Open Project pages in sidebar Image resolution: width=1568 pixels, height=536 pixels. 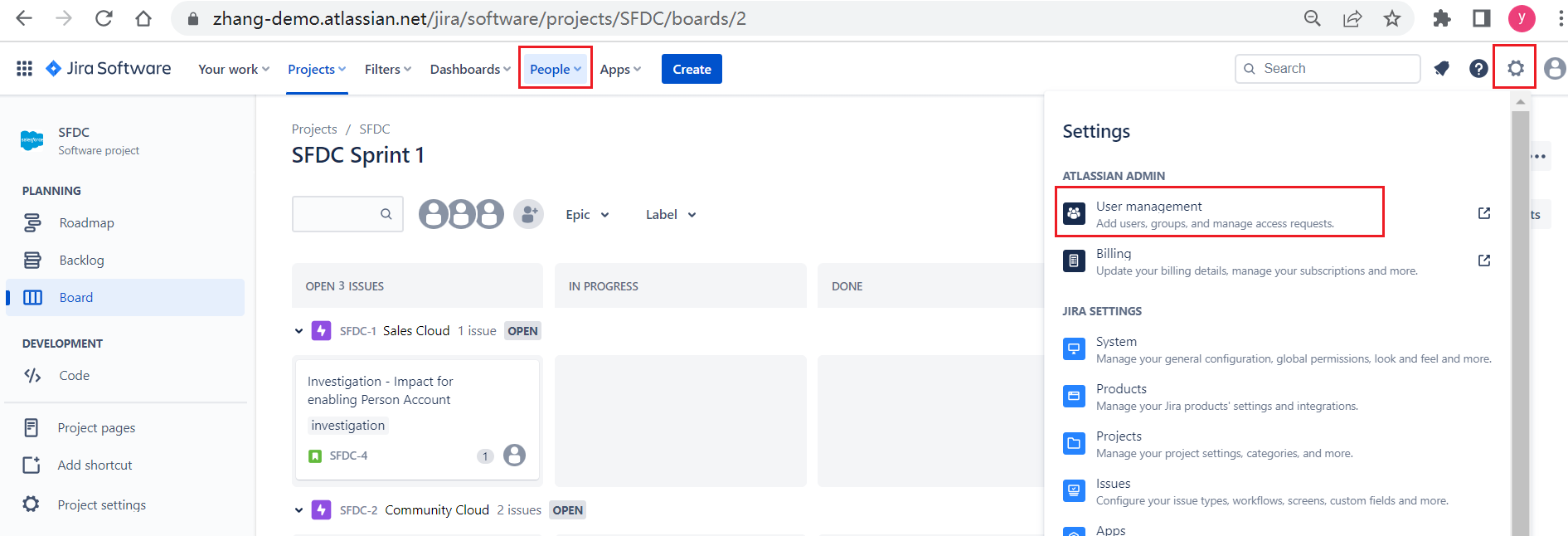click(x=125, y=427)
